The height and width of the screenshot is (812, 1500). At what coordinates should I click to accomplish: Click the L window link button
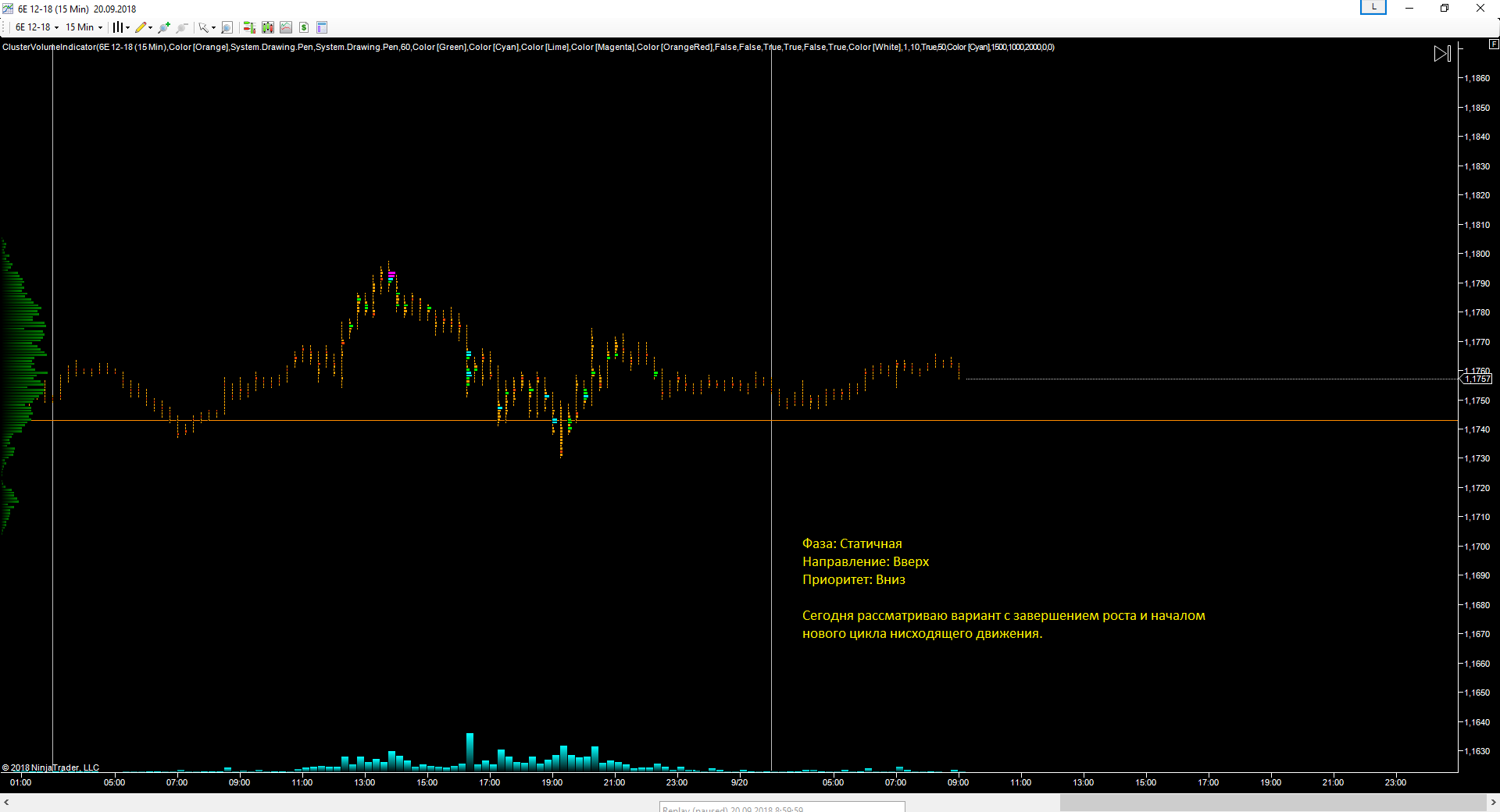pos(1373,7)
